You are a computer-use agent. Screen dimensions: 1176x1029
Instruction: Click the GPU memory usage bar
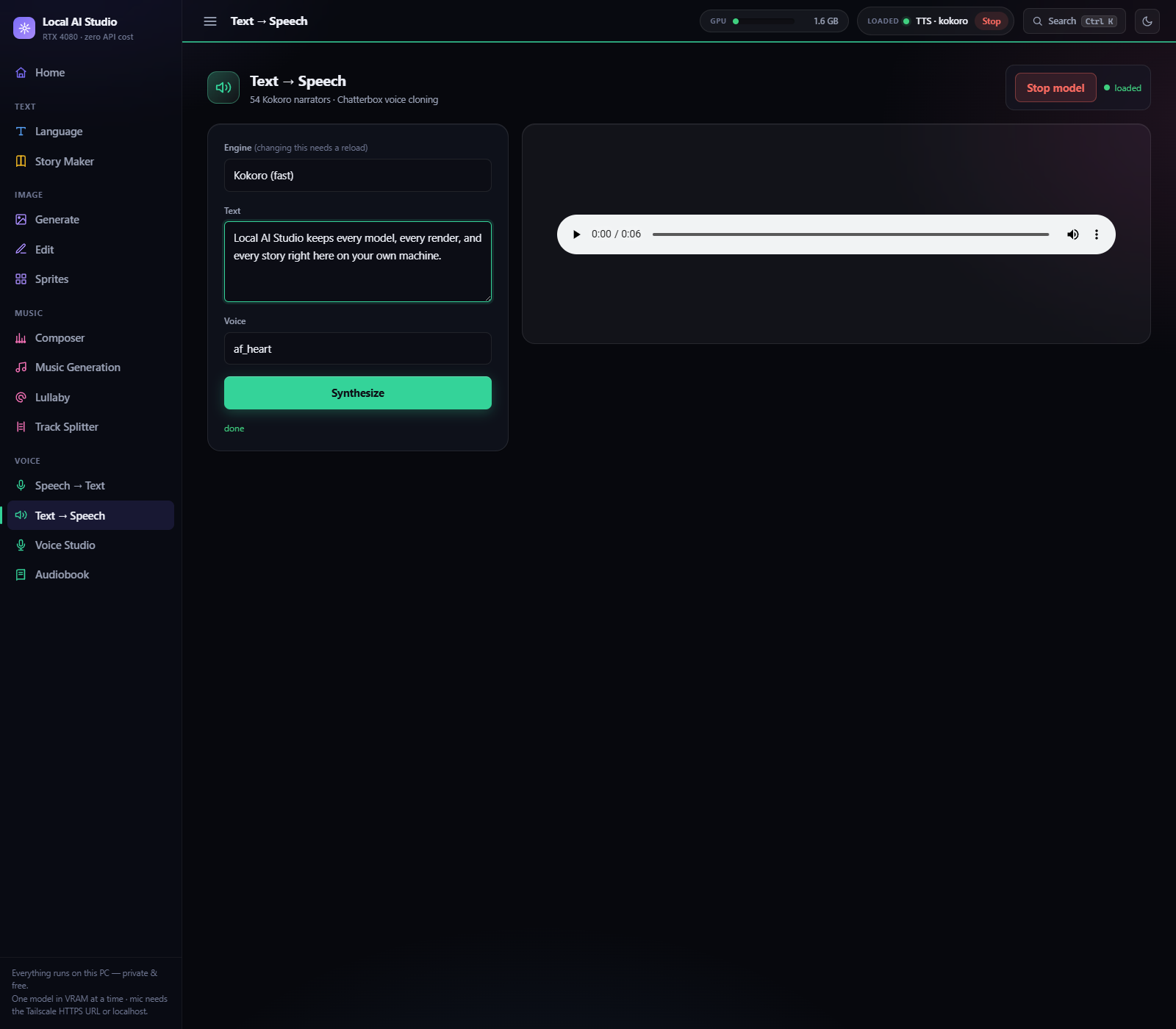tap(765, 21)
